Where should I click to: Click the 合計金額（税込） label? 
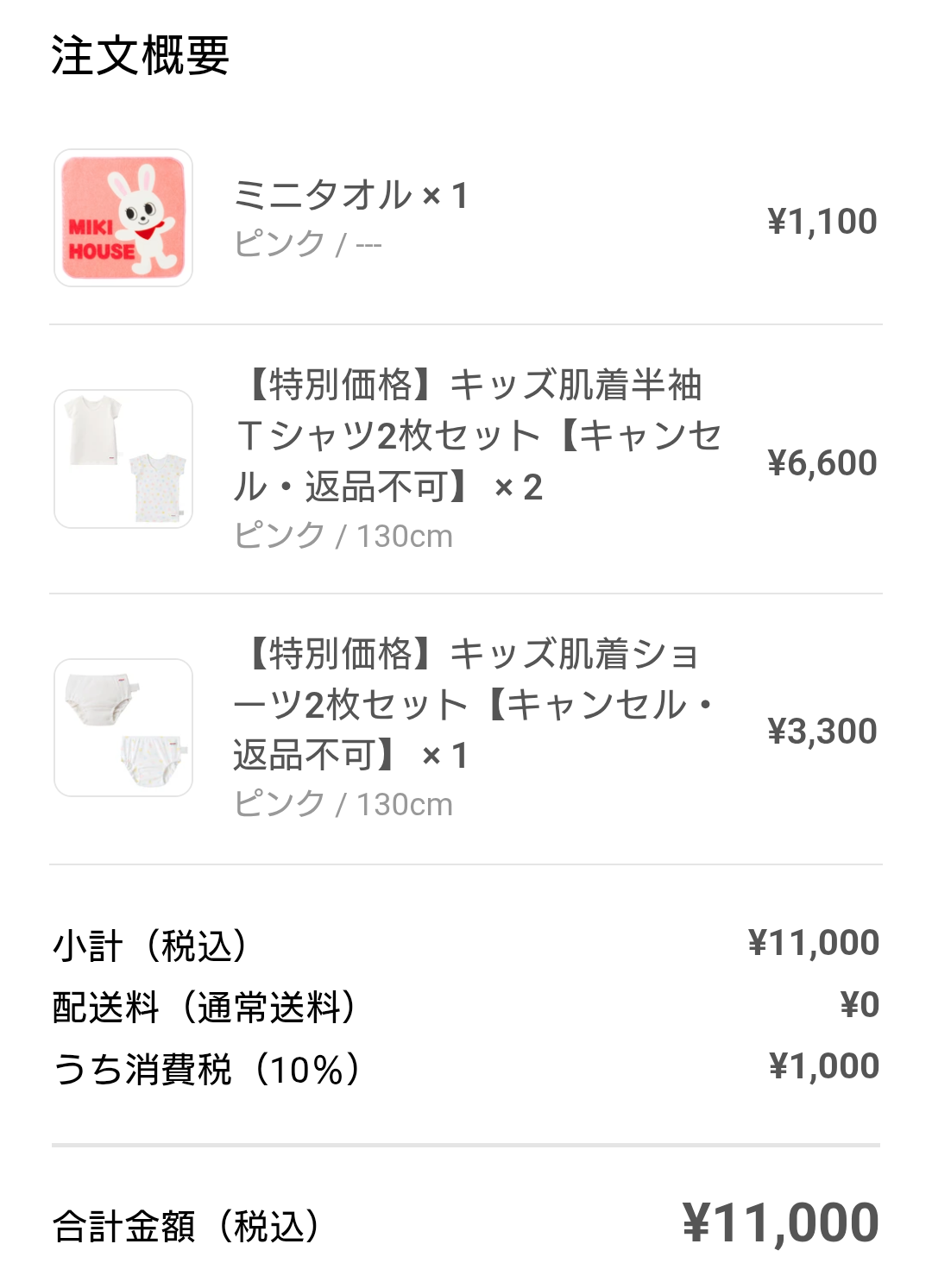click(187, 1226)
